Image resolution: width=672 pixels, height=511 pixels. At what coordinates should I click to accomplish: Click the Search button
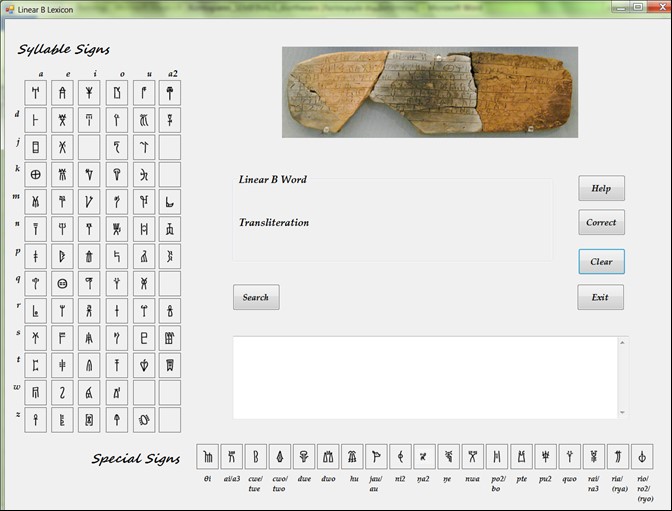click(256, 297)
